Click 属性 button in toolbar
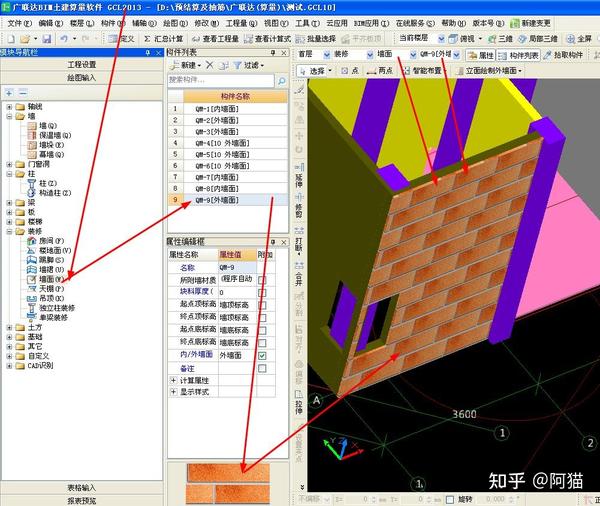600x506 pixels. 481,55
